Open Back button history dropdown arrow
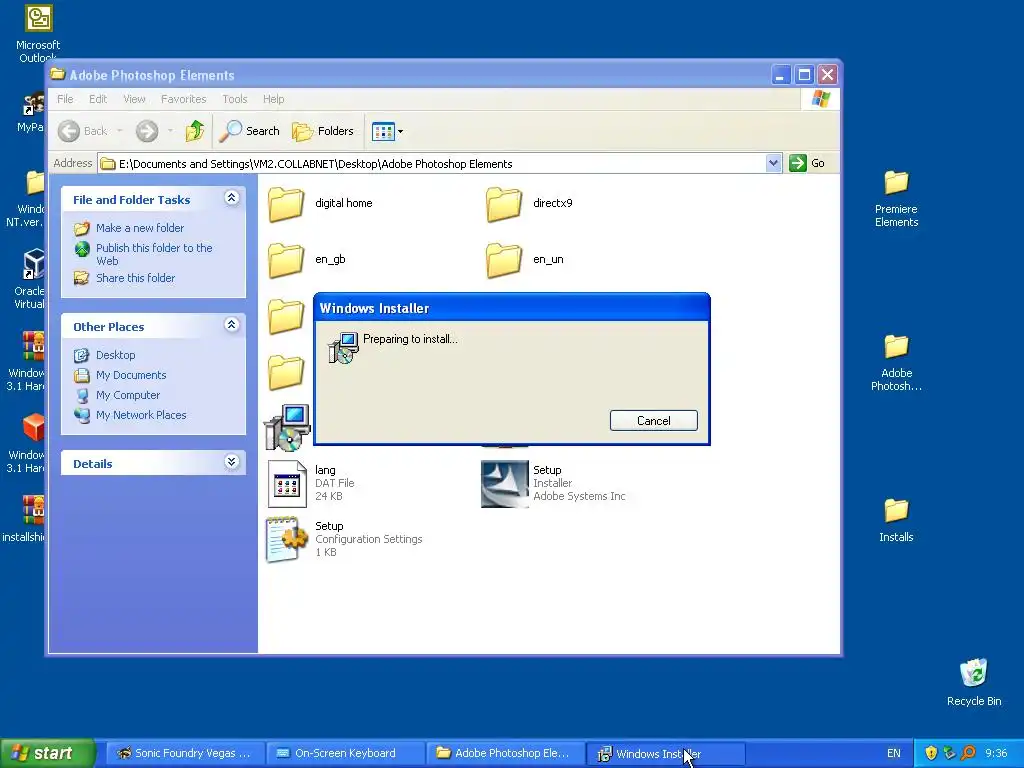Viewport: 1024px width, 768px height. tap(120, 131)
